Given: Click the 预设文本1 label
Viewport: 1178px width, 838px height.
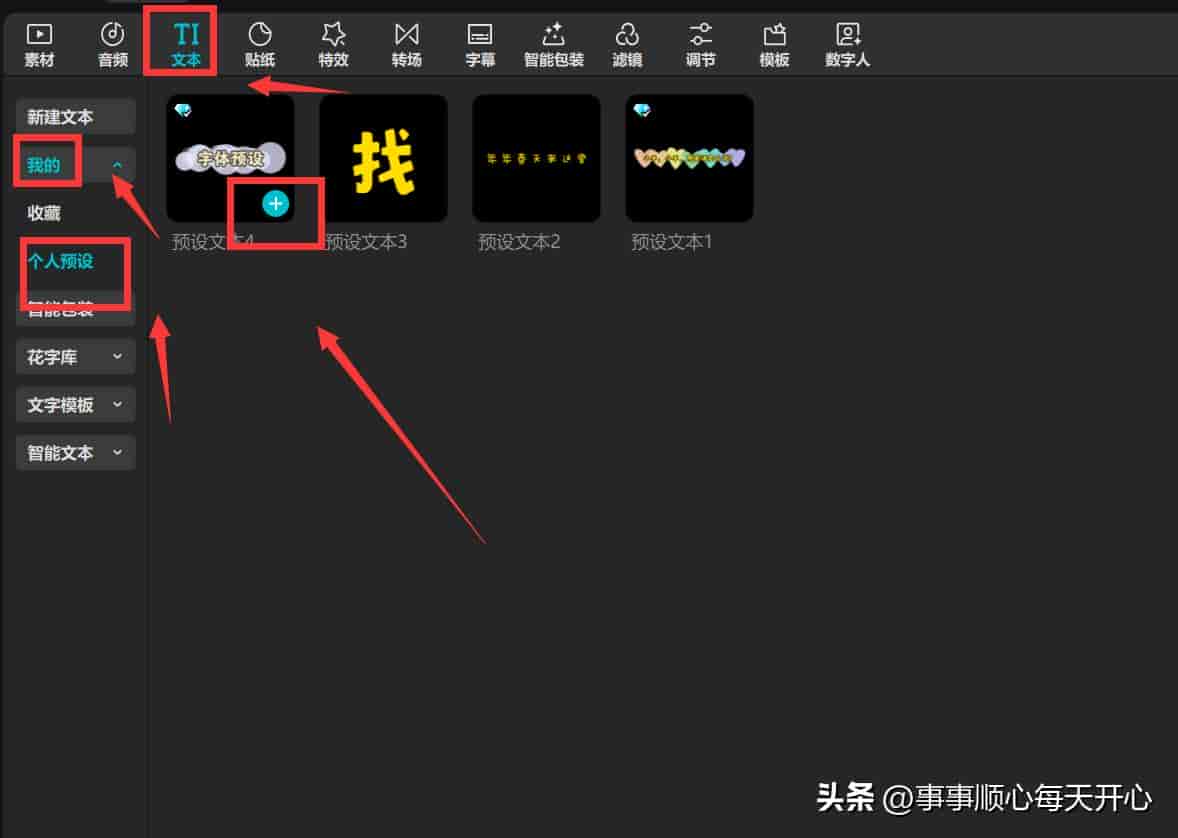Looking at the screenshot, I should point(672,242).
